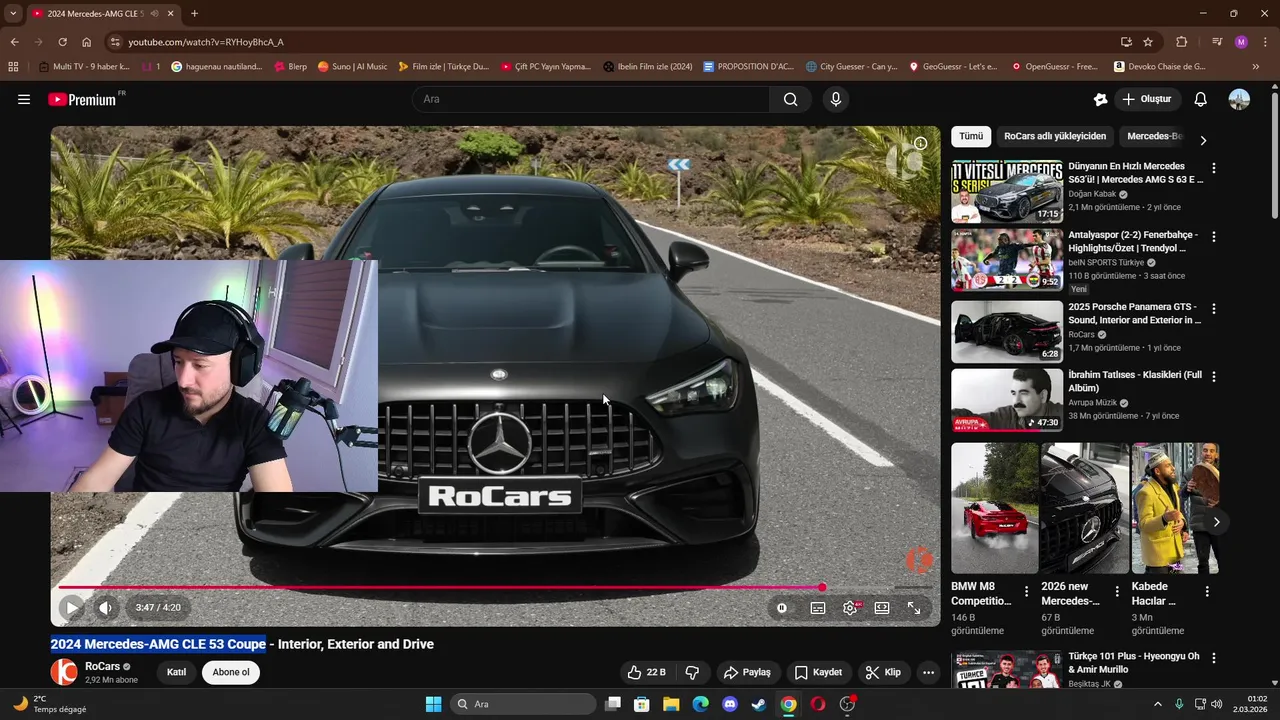This screenshot has height=720, width=1280.
Task: Go to the YouTube Premium home logo
Action: pos(83,99)
